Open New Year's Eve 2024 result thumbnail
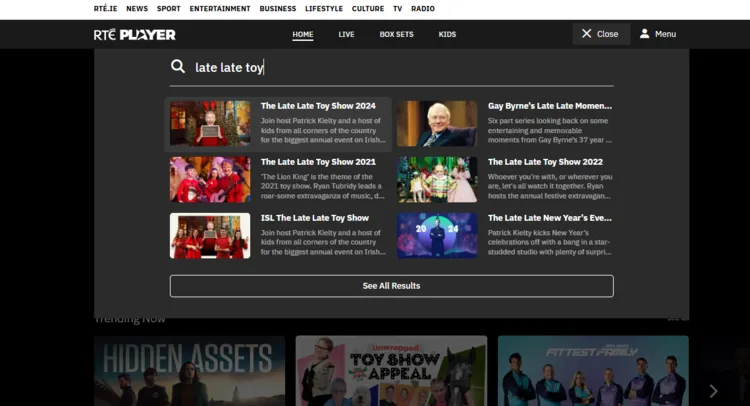 [x=437, y=235]
